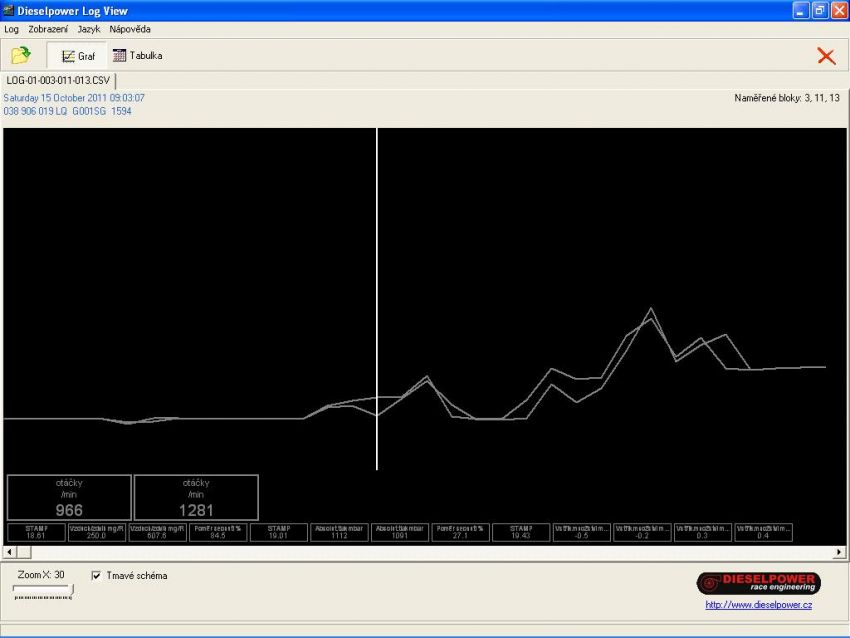The height and width of the screenshot is (638, 850).
Task: Select the otáčky 1281 value box
Action: point(196,497)
